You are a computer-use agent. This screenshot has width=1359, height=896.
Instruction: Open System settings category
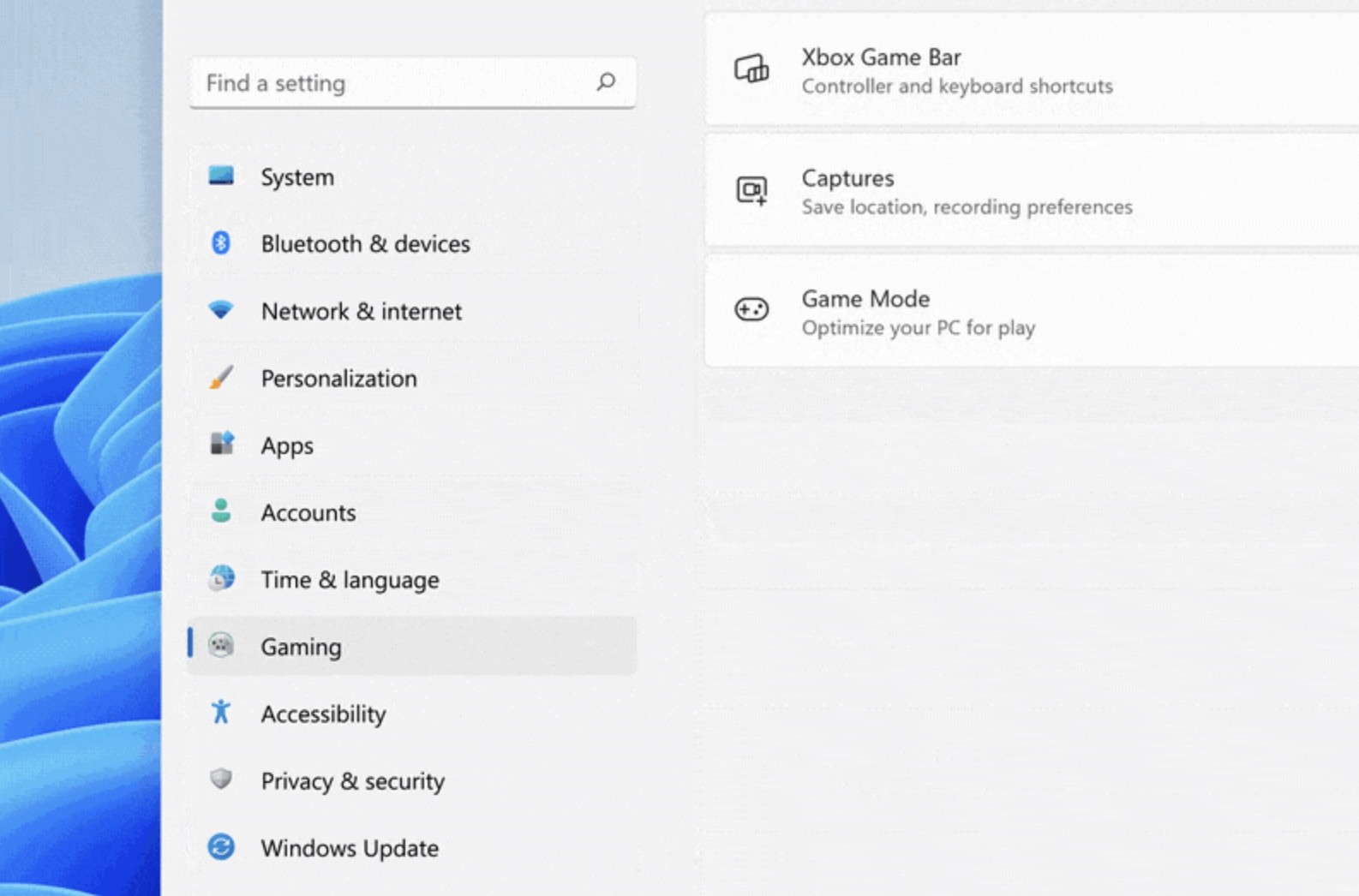pyautogui.click(x=412, y=176)
